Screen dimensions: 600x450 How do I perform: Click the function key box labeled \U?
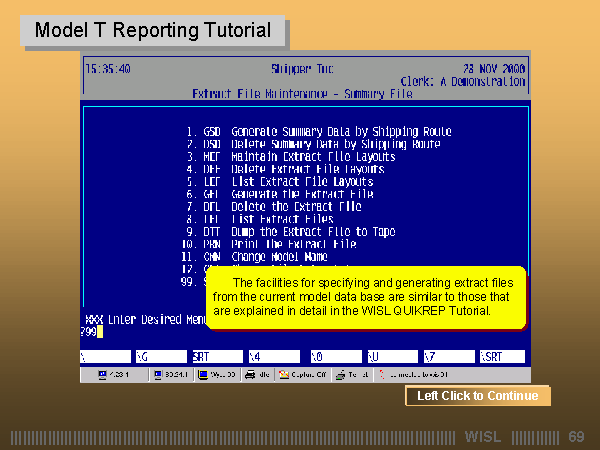pos(393,357)
